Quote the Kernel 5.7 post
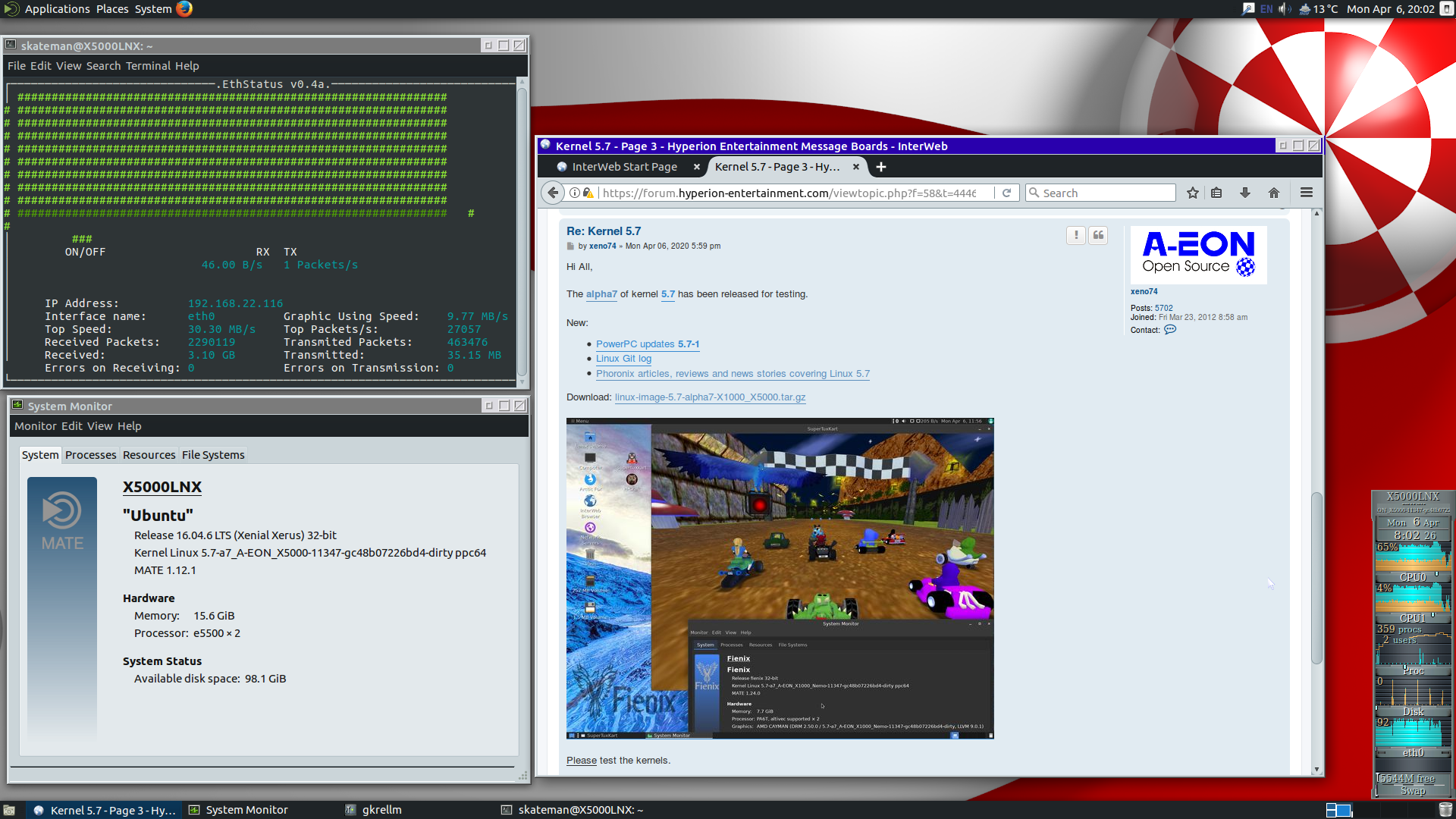1456x819 pixels. pos(1098,236)
